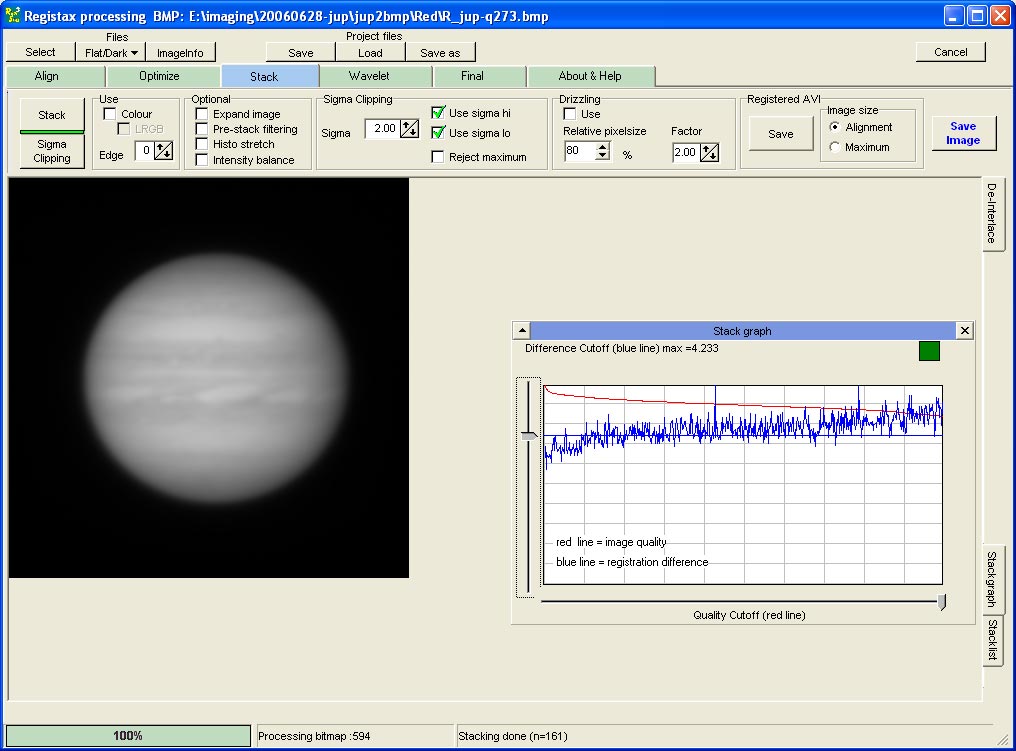Click the Sigma Clipping button
The width and height of the screenshot is (1016, 751).
coord(52,151)
